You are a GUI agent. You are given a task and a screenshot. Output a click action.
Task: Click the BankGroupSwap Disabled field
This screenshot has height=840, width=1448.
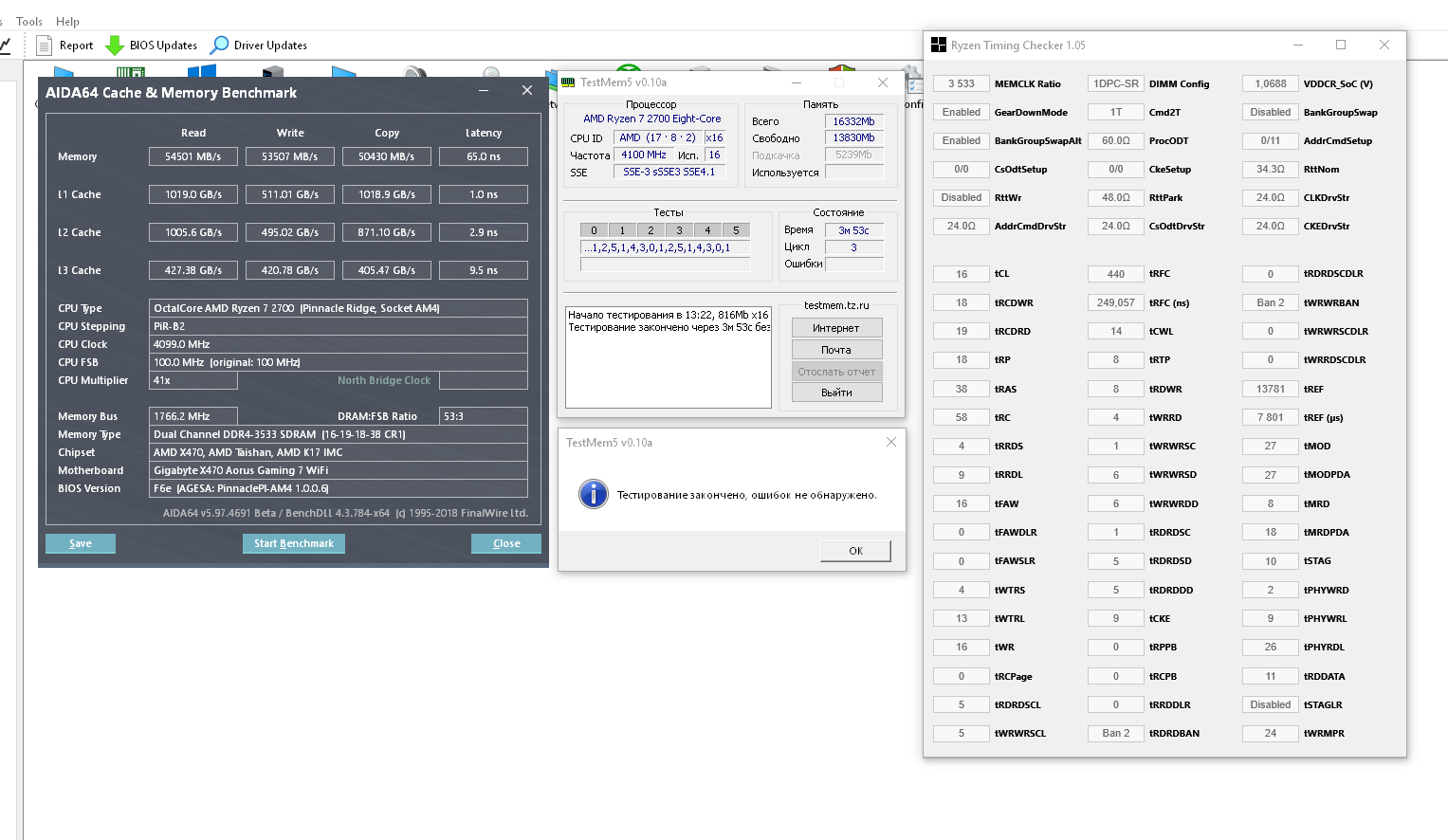coord(1271,112)
